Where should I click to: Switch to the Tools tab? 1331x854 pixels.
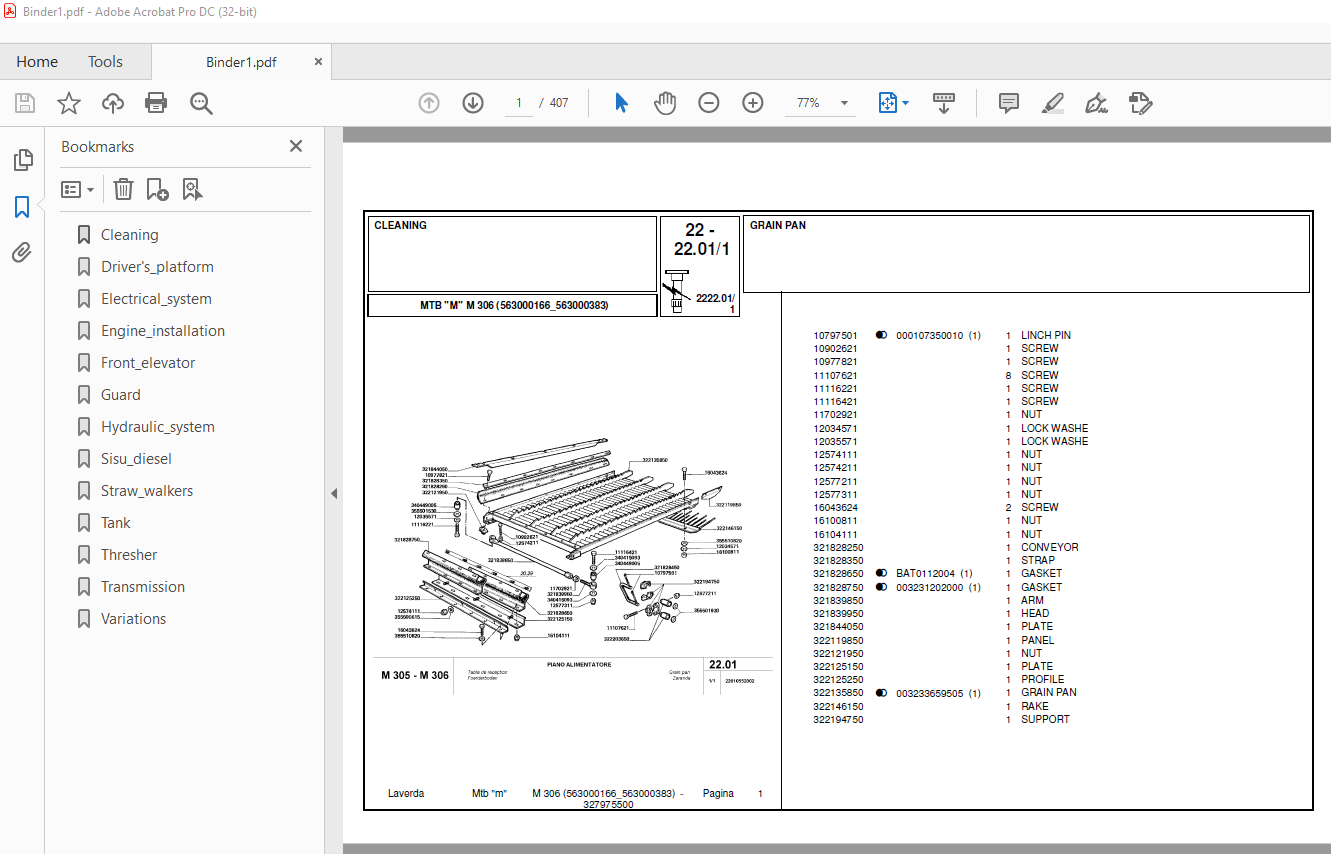click(x=105, y=62)
